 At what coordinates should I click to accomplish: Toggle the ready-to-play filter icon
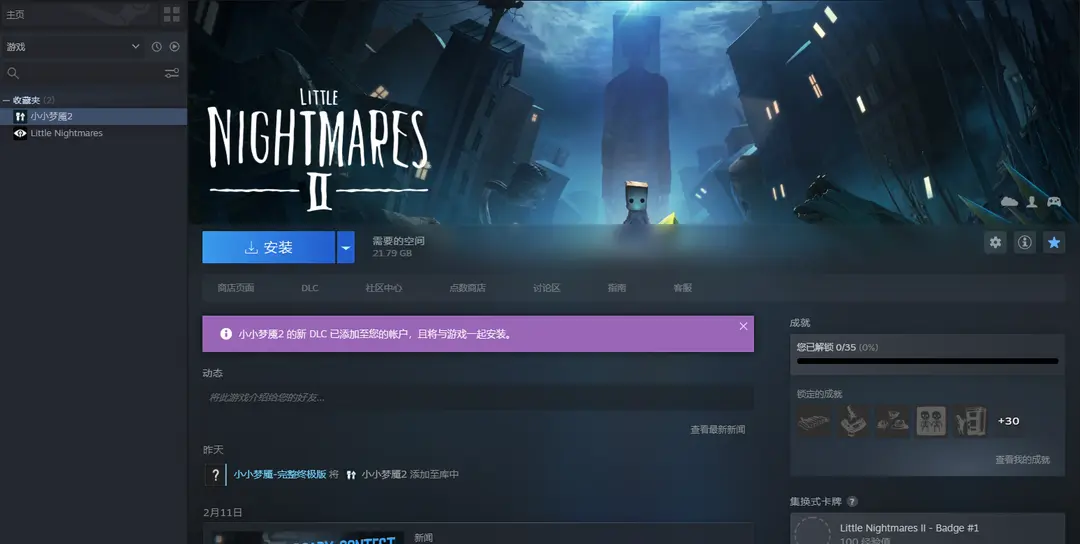pyautogui.click(x=174, y=47)
